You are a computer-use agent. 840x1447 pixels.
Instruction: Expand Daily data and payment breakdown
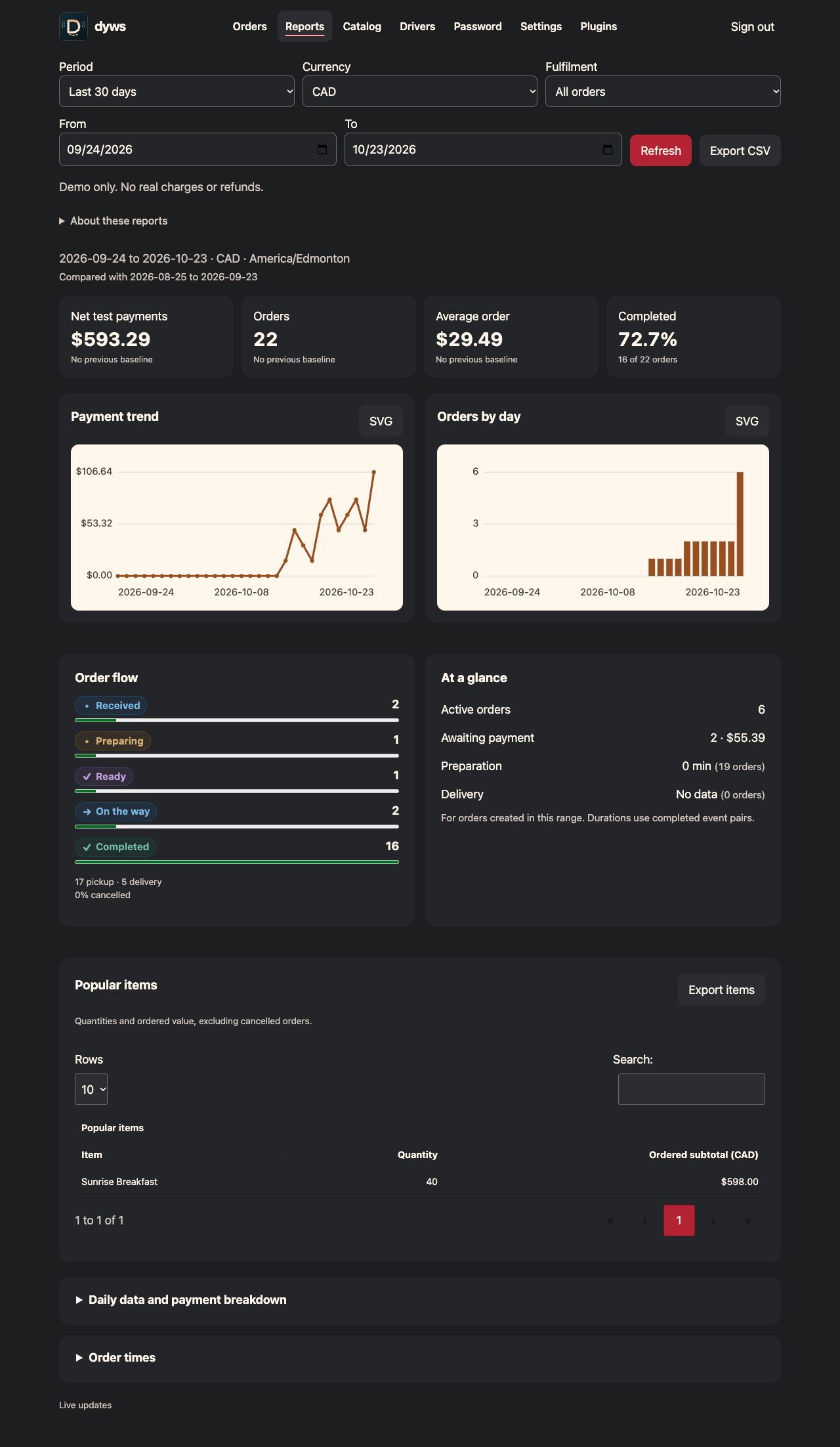click(x=181, y=1300)
